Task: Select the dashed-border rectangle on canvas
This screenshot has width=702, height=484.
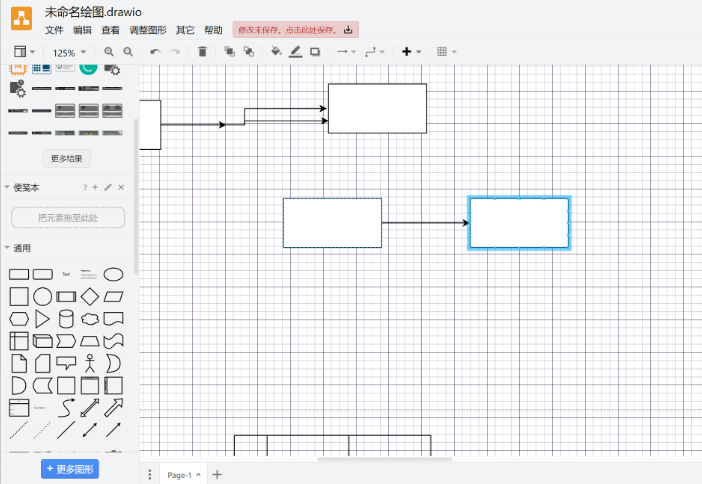Action: pyautogui.click(x=332, y=223)
